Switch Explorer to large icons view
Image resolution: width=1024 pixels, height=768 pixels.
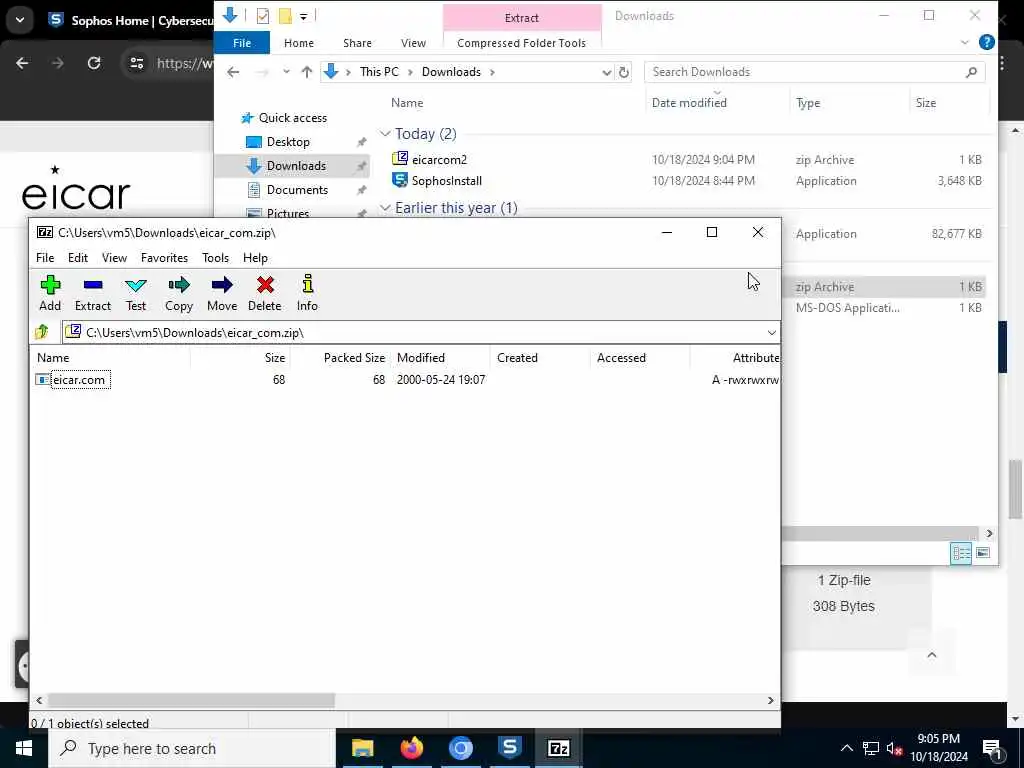tap(983, 553)
